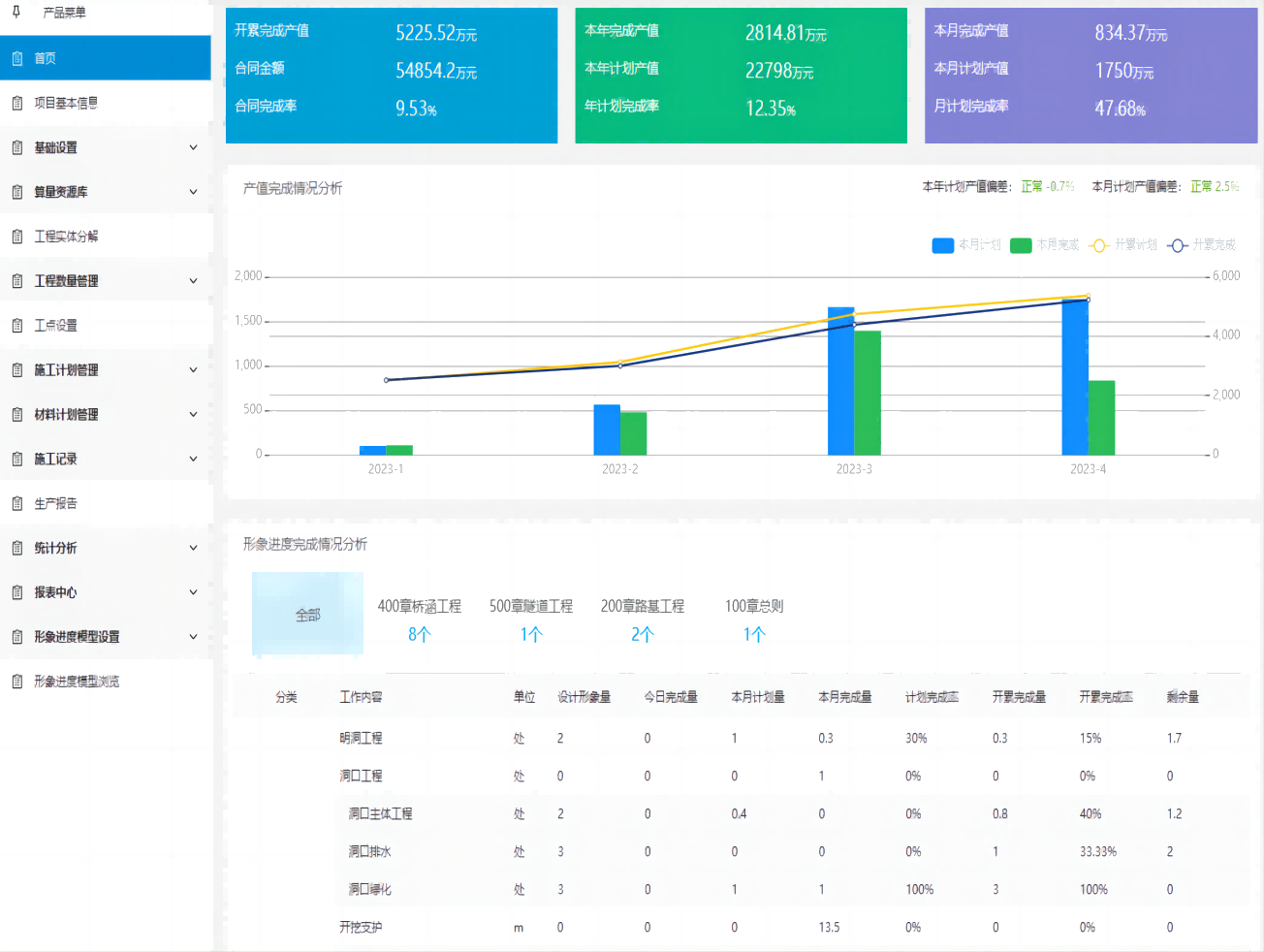Click the blue 2023-3 本月计划 bar
This screenshot has width=1264, height=952.
click(x=840, y=381)
